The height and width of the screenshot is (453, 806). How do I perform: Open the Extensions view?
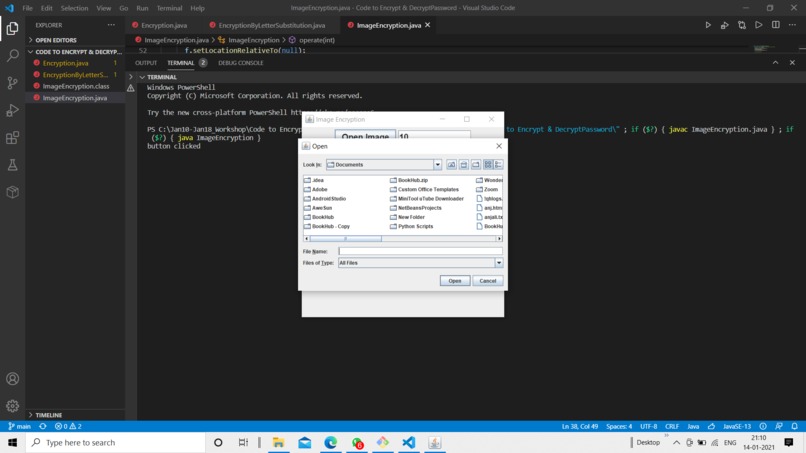coord(12,137)
